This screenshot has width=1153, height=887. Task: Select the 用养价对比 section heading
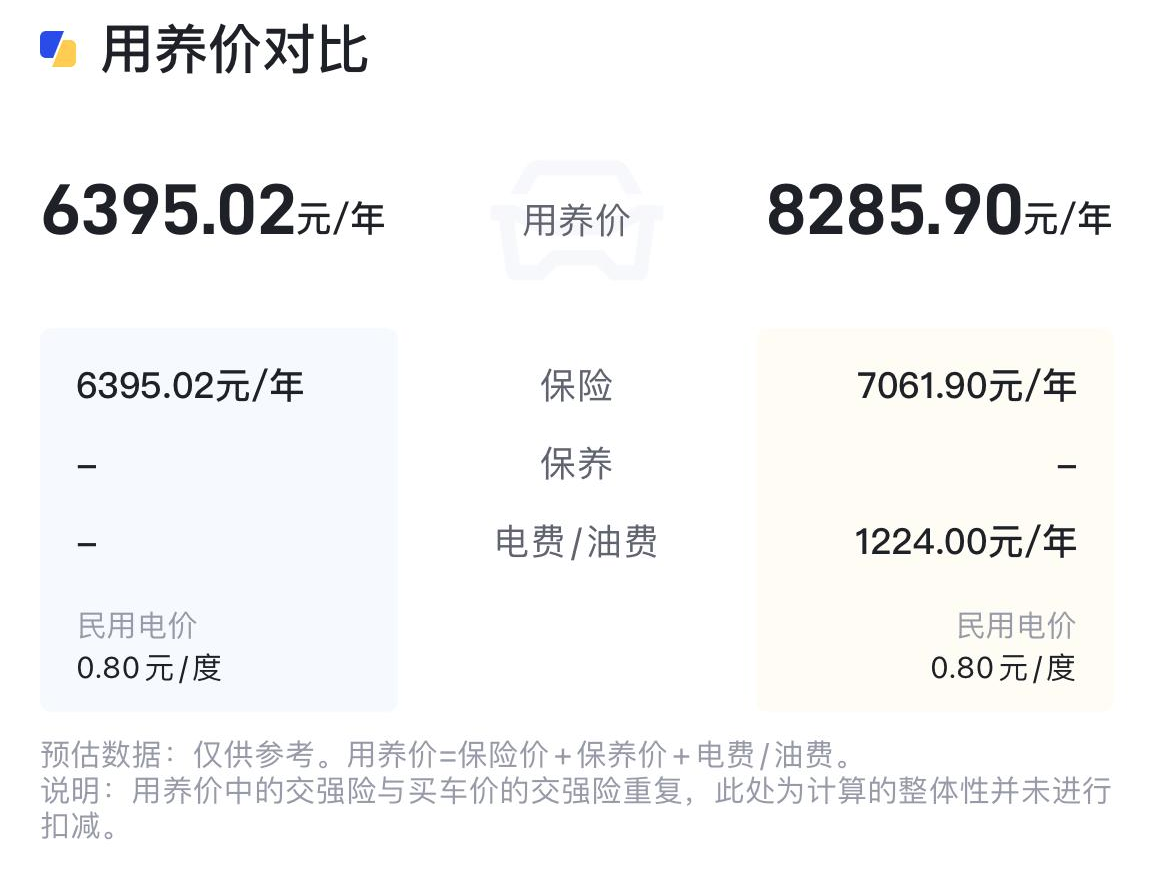(235, 50)
